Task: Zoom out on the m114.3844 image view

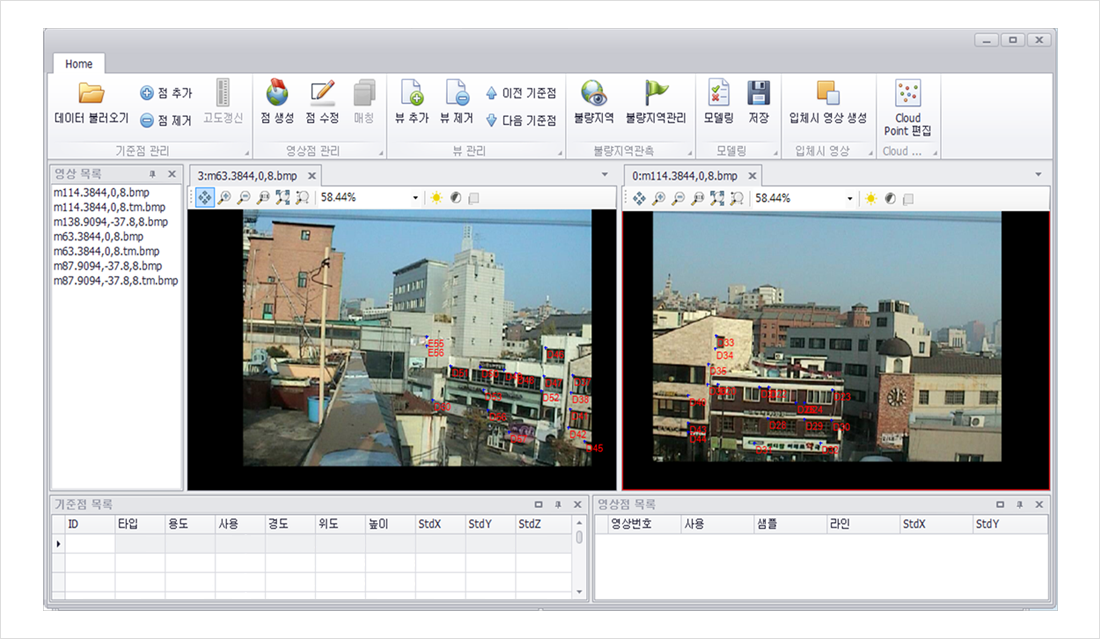Action: [678, 199]
